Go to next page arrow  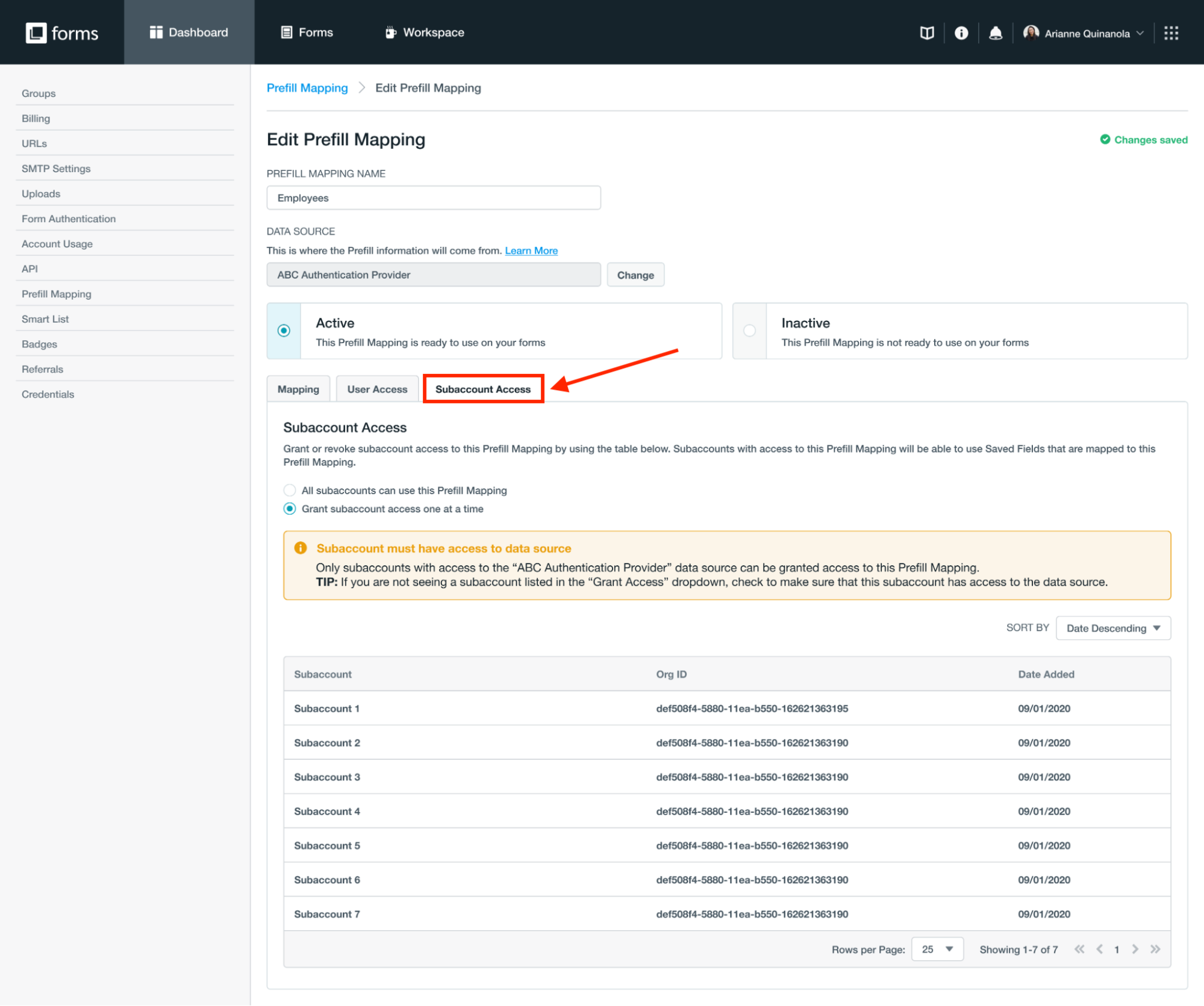(x=1135, y=949)
